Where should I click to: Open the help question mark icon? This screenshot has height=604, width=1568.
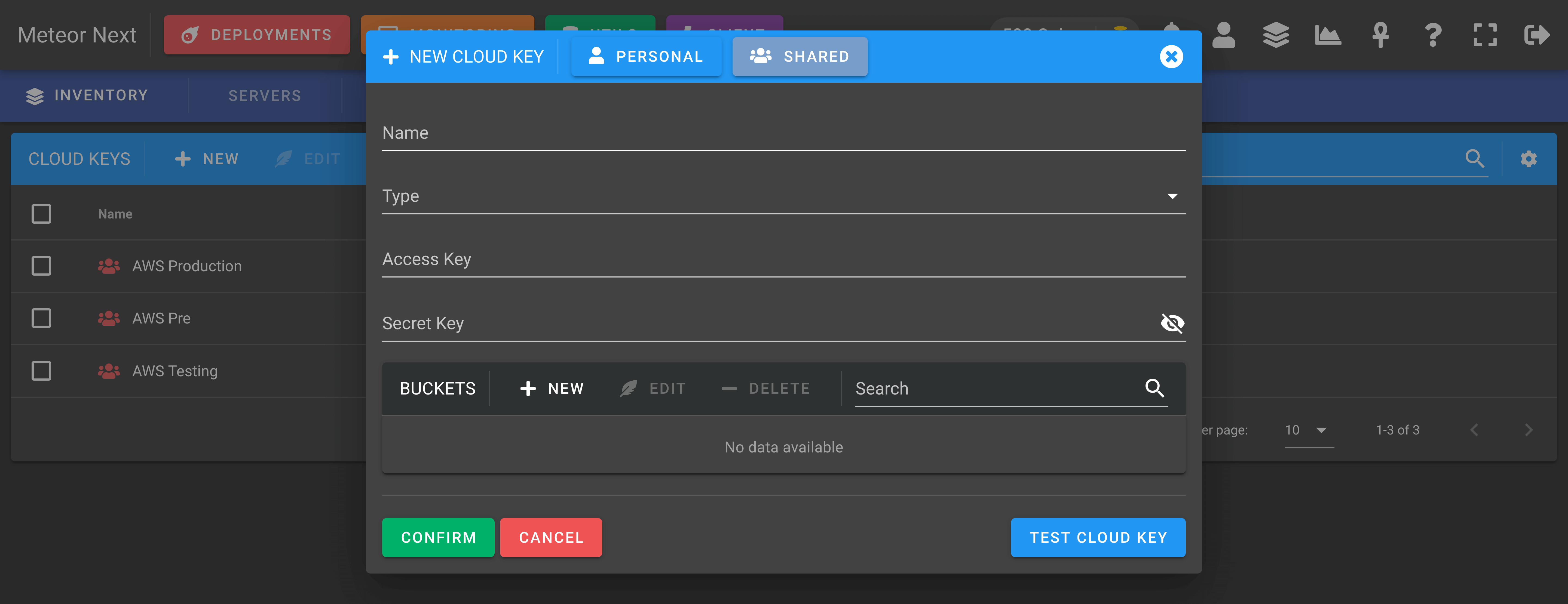coord(1433,35)
